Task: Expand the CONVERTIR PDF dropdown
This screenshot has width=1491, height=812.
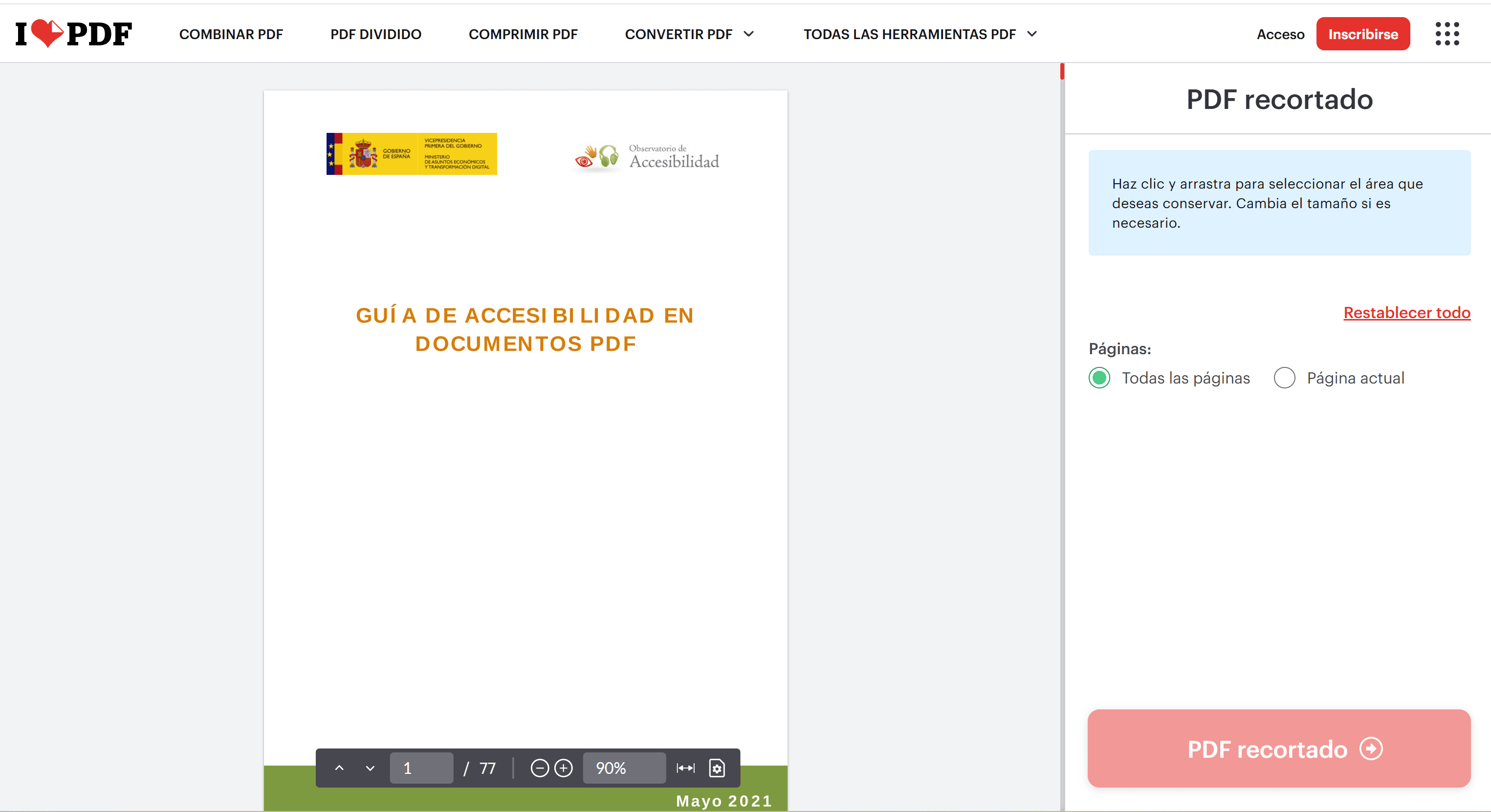Action: (689, 34)
